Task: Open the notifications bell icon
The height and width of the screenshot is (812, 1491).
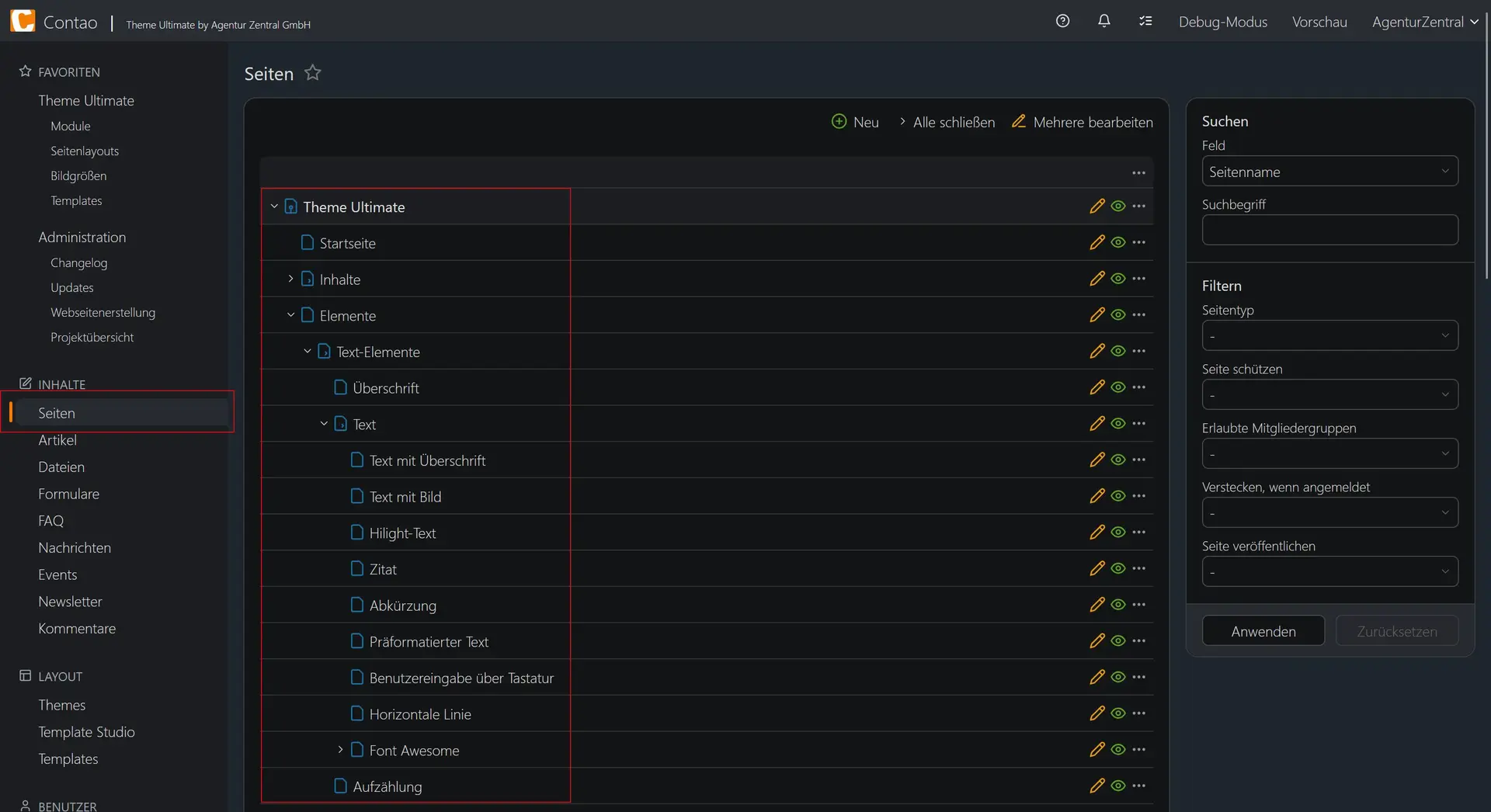Action: pyautogui.click(x=1103, y=21)
